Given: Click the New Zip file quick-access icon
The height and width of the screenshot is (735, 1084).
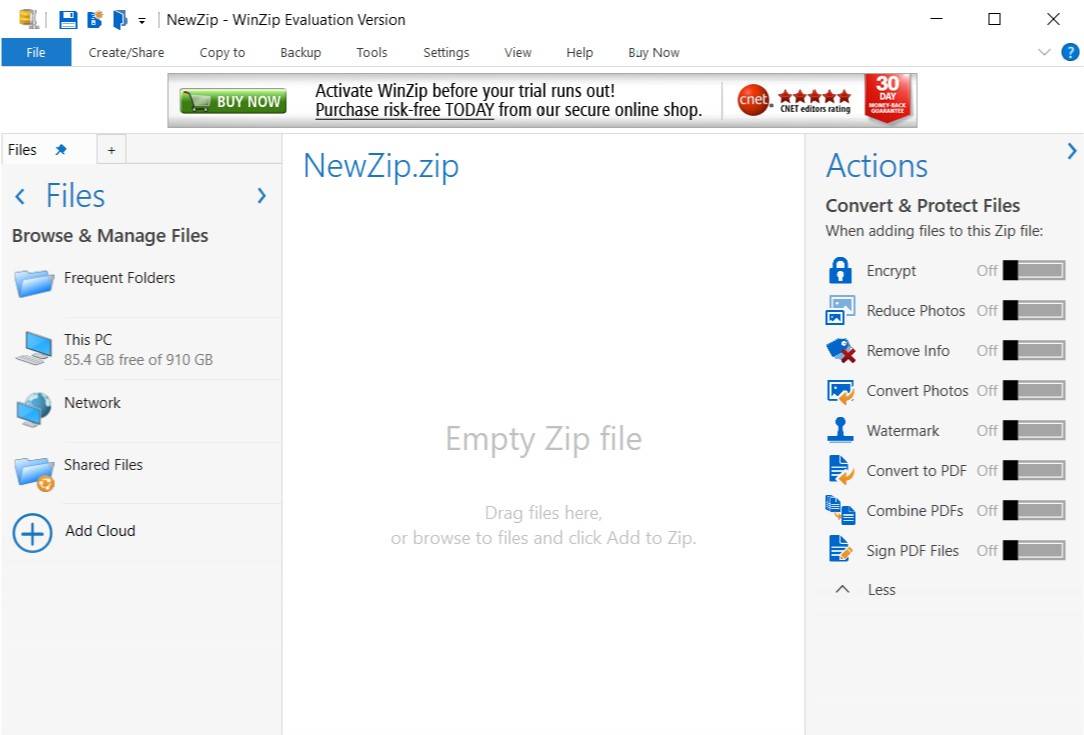Looking at the screenshot, I should click(95, 19).
